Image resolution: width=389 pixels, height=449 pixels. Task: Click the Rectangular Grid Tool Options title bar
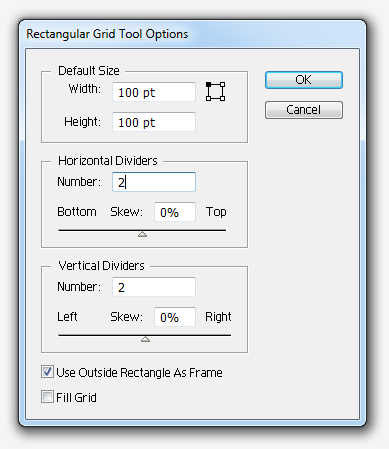click(x=192, y=34)
